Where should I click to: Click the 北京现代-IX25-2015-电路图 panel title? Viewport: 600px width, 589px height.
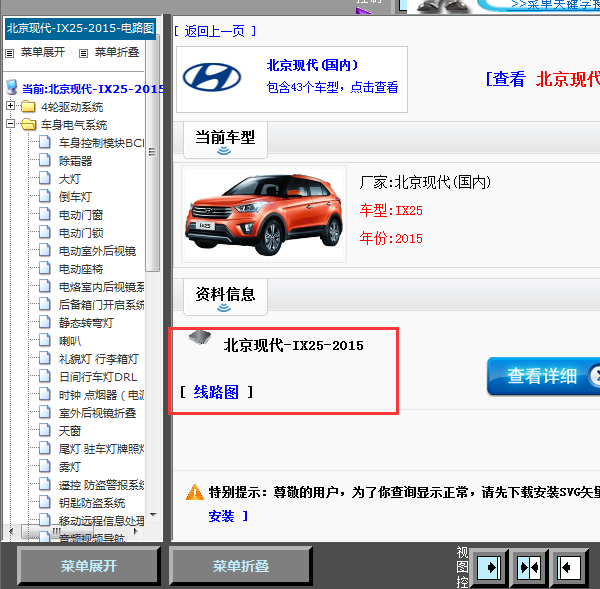[80, 28]
